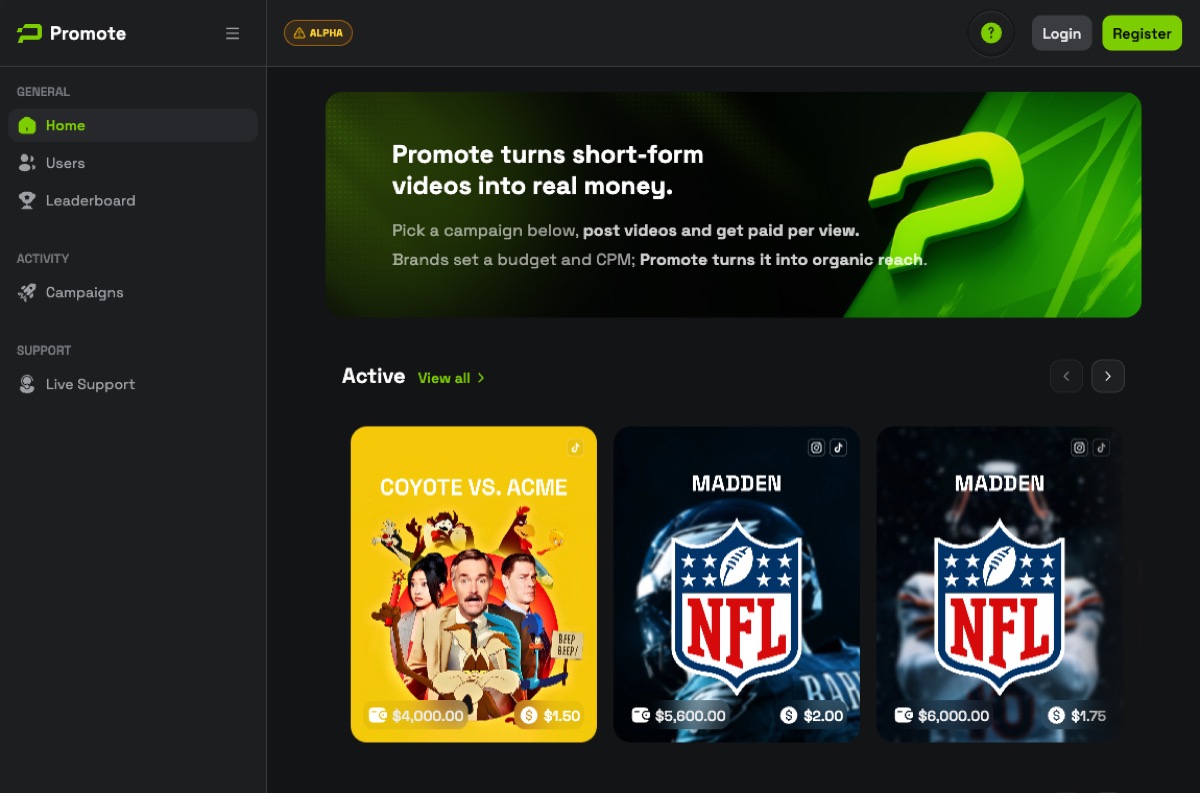
Task: Click the Promote logo icon
Action: (x=29, y=33)
